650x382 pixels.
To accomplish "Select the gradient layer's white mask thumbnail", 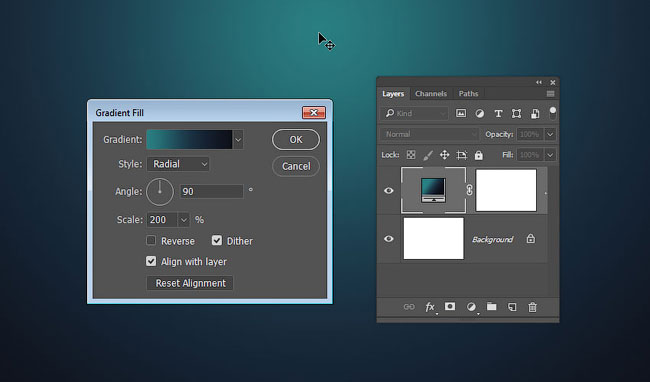I will point(506,190).
